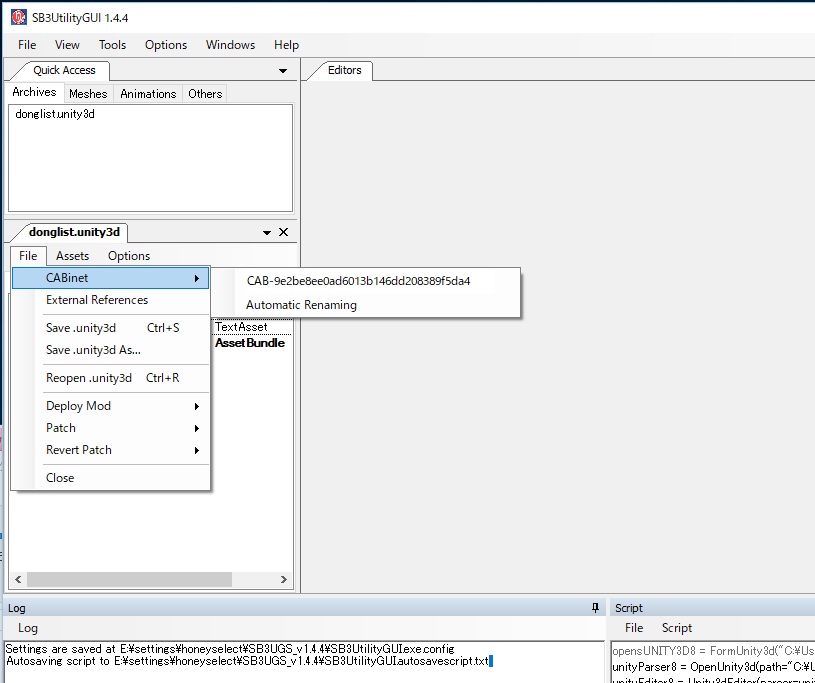Open the Windows menu in the menu bar
815x683 pixels.
pyautogui.click(x=230, y=45)
